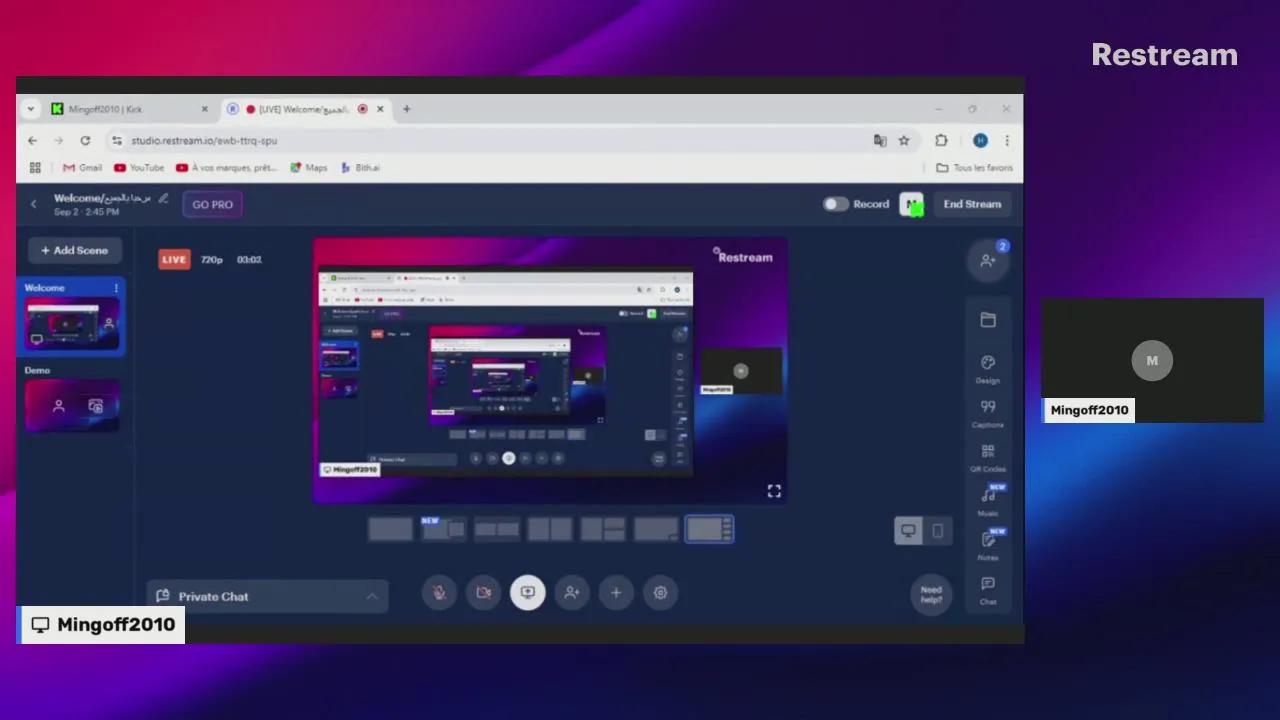The image size is (1280, 720).
Task: Click the Mingoff2010 guest tile on the right
Action: (x=1152, y=360)
